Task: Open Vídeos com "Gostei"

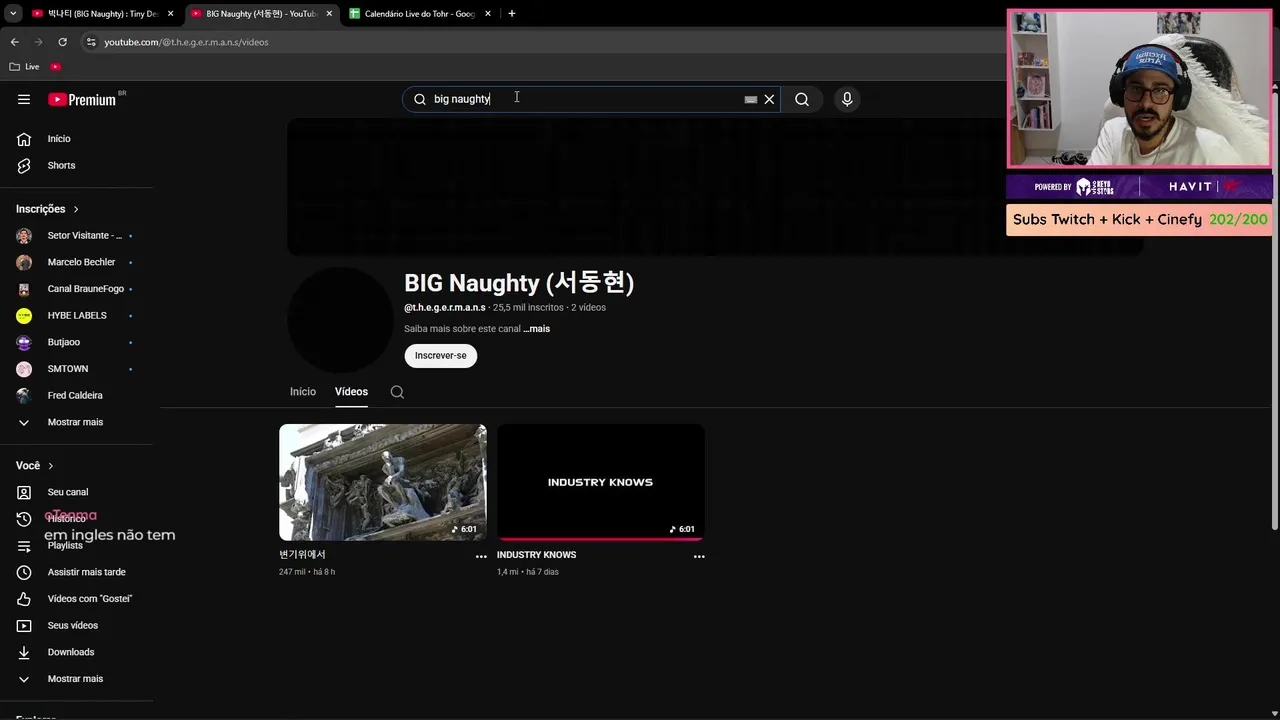Action: point(76,599)
